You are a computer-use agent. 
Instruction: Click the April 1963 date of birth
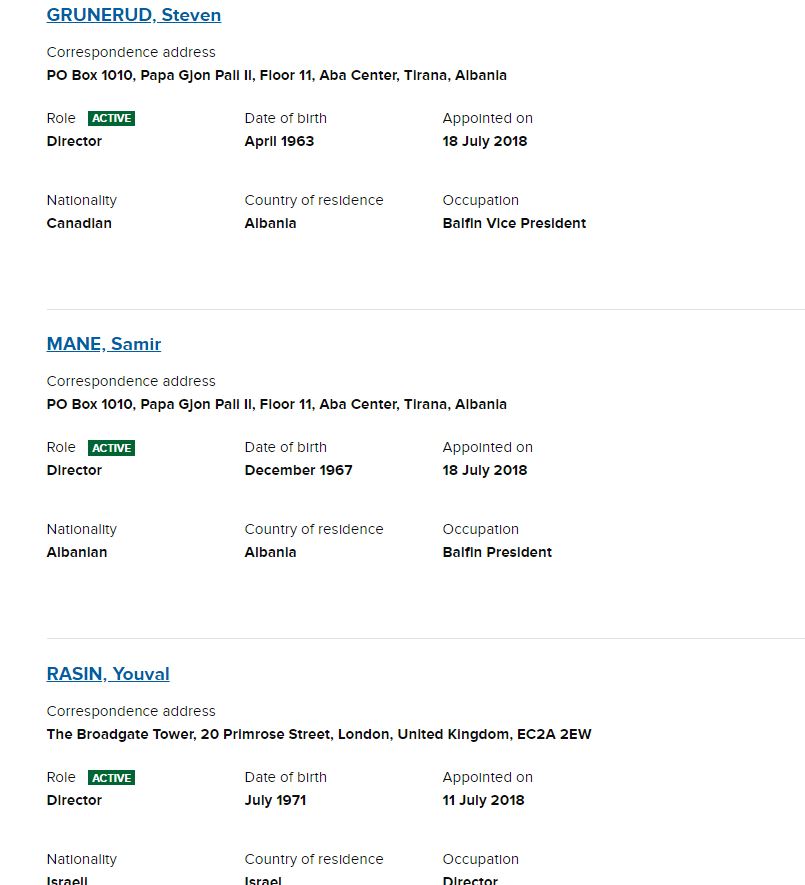tap(279, 141)
